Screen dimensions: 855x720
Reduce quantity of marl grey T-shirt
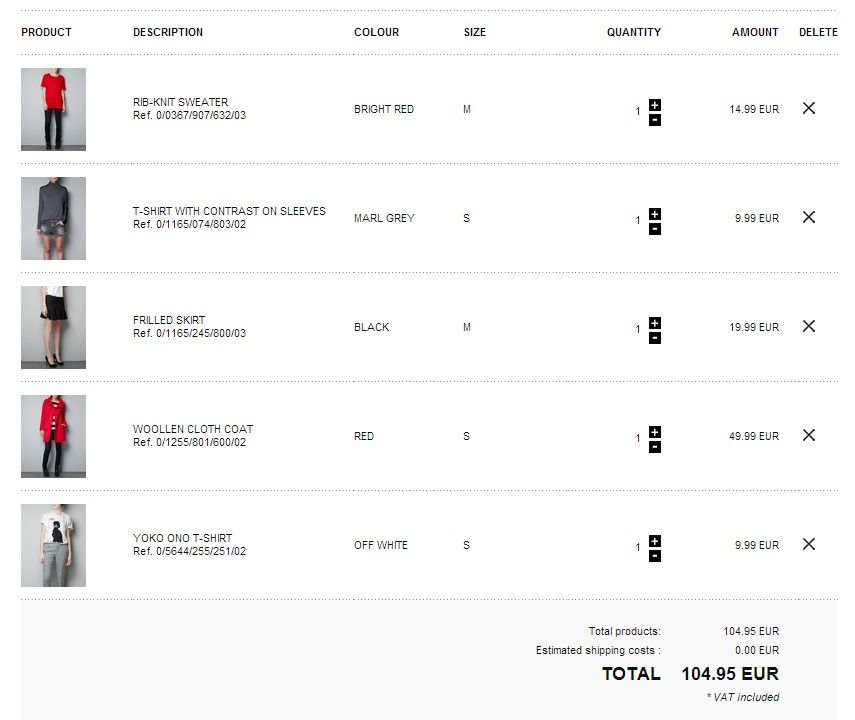(655, 229)
